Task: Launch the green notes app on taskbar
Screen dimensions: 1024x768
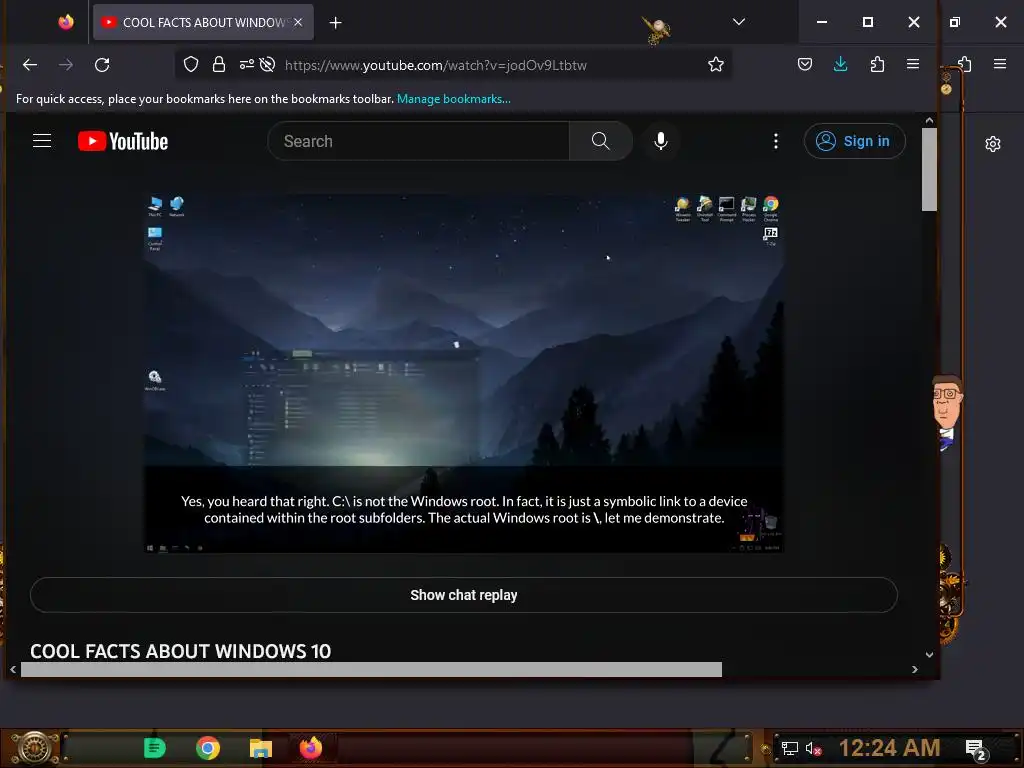Action: (x=155, y=748)
